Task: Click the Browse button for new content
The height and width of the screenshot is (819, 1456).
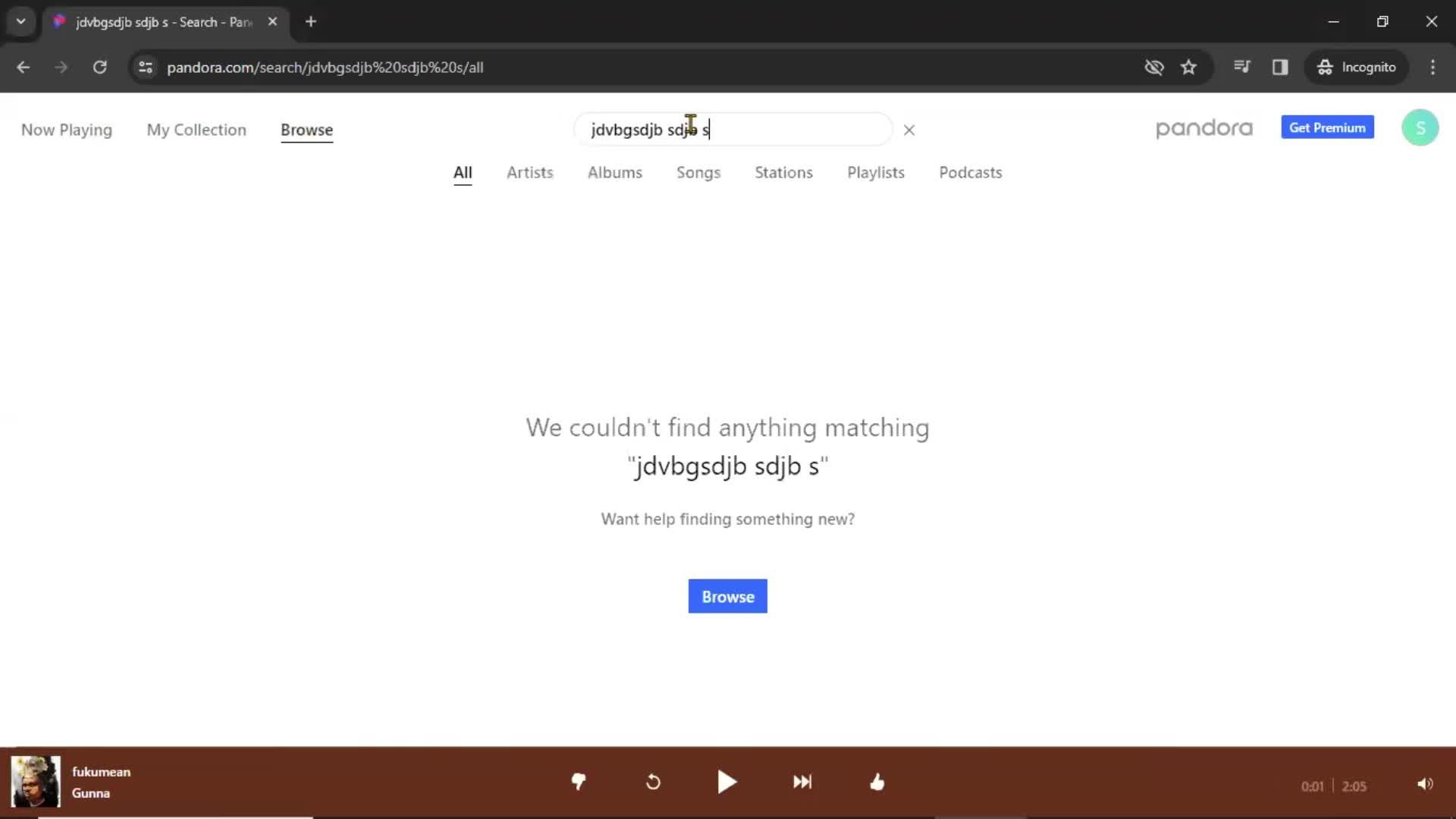Action: pos(727,596)
